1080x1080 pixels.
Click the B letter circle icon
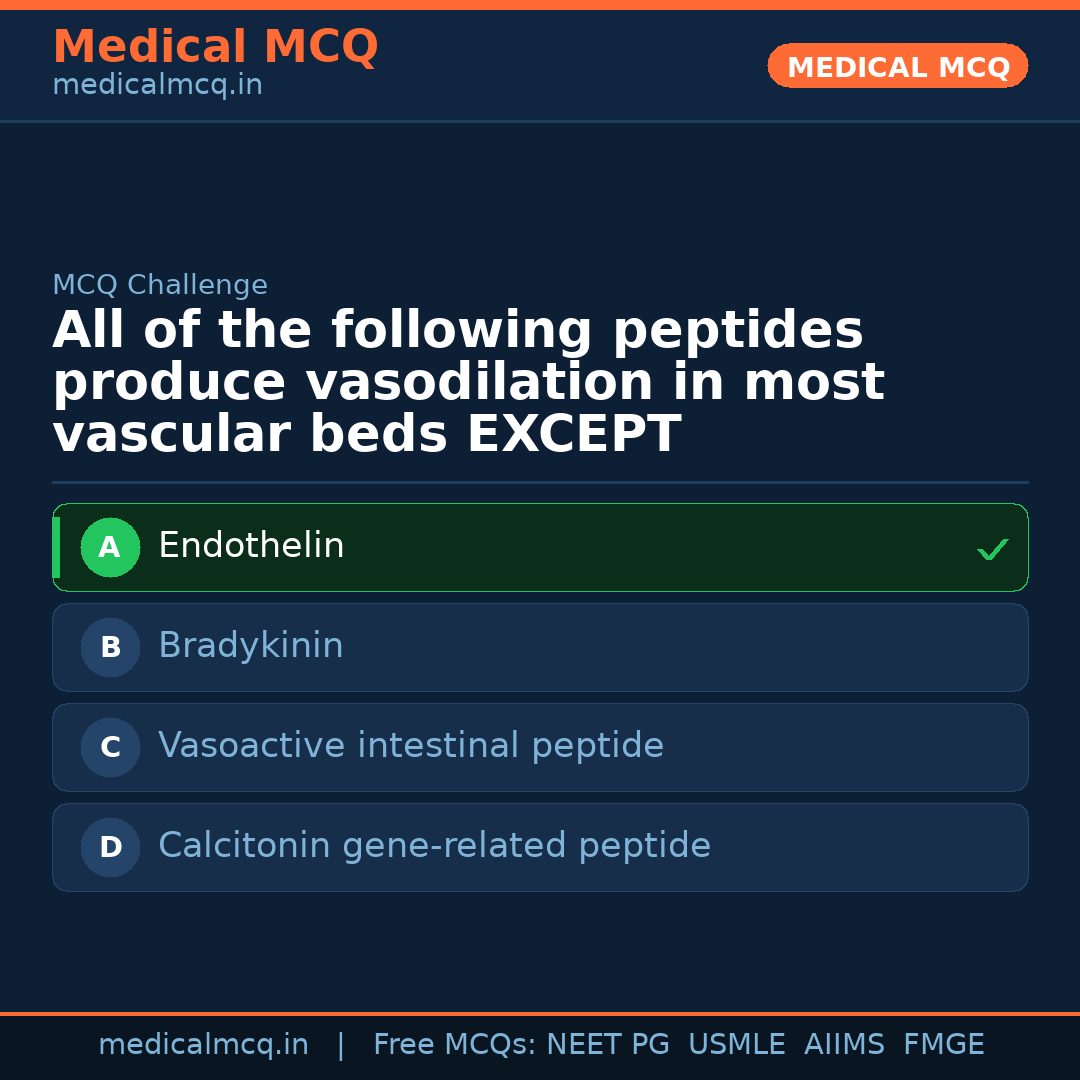coord(110,647)
